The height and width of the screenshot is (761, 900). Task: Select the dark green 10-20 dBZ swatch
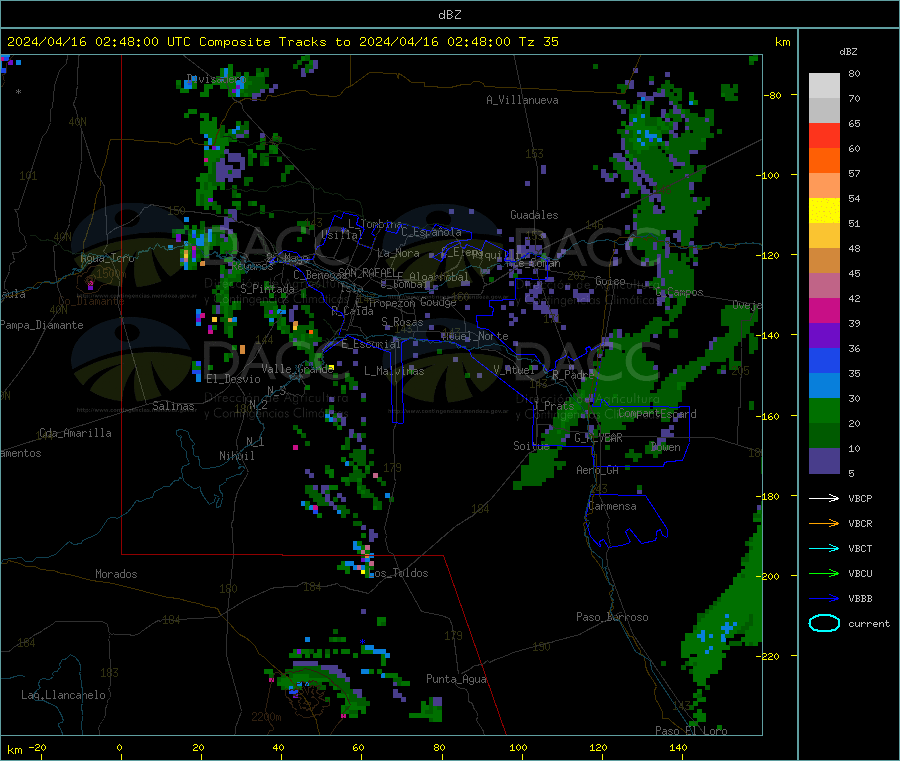(824, 436)
